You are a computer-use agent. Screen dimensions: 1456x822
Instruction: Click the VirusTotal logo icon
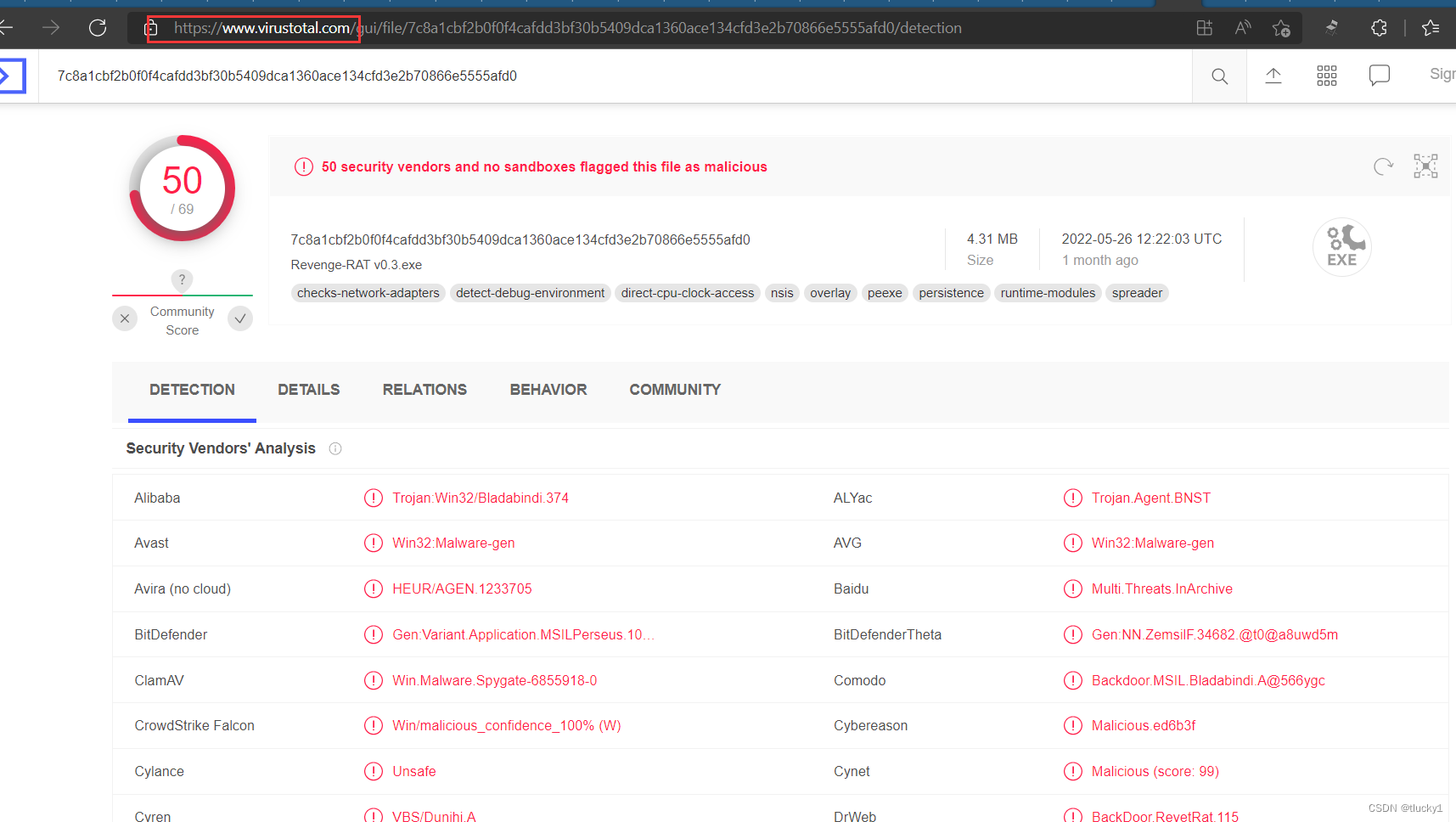tap(12, 76)
